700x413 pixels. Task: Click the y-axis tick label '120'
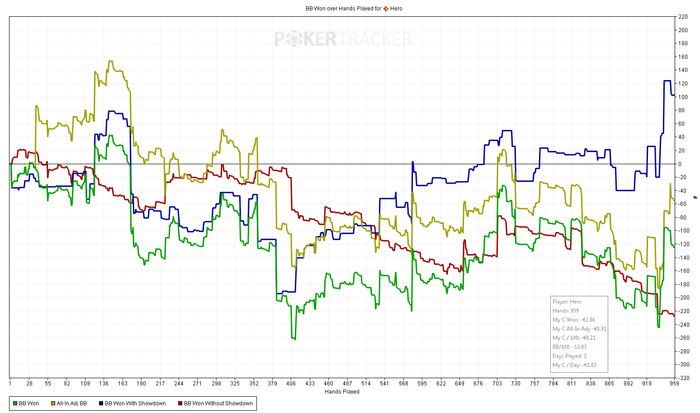[683, 84]
